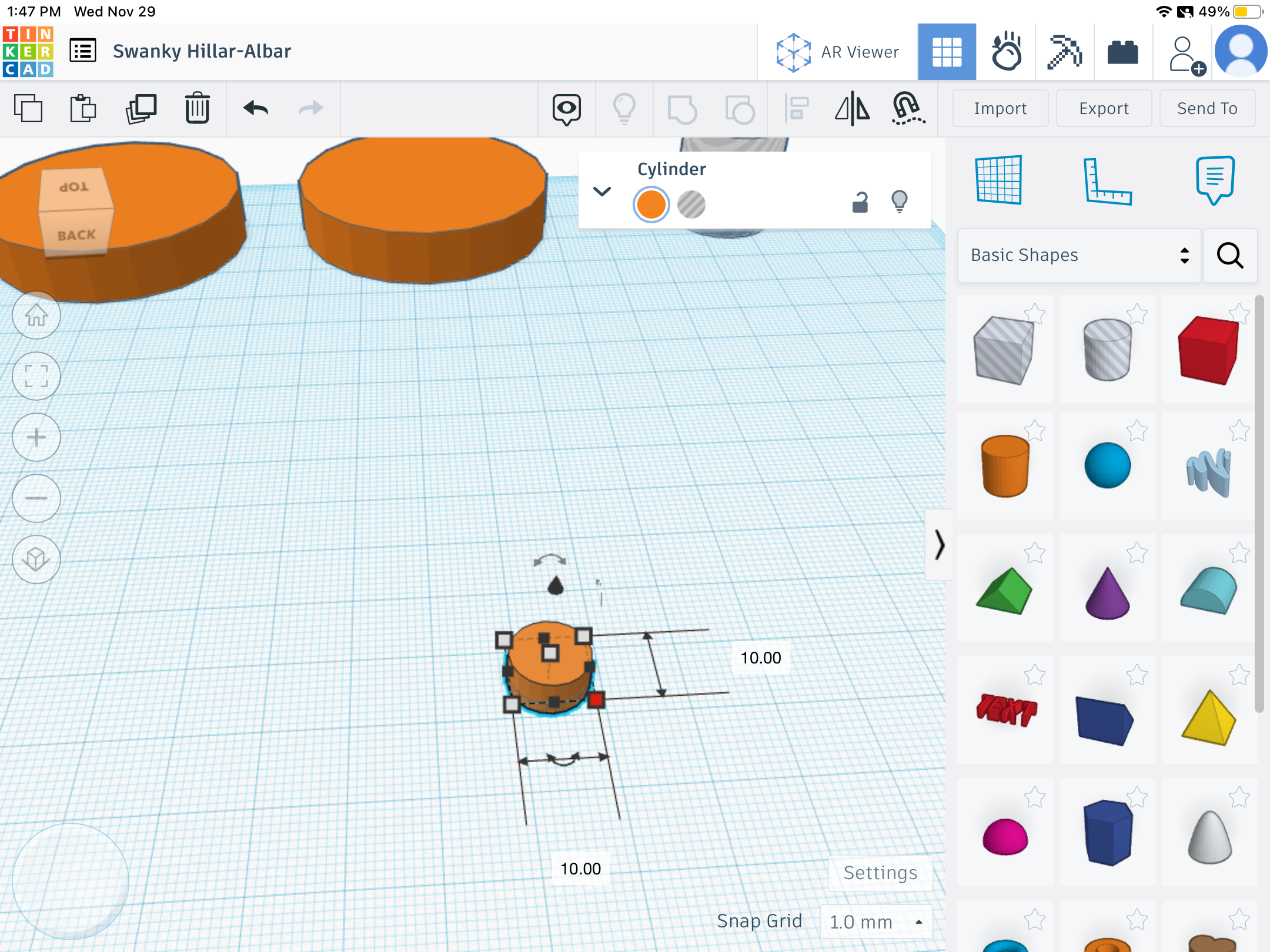The width and height of the screenshot is (1270, 952).
Task: Favorite the blue Sphere with its star
Action: pyautogui.click(x=1137, y=430)
